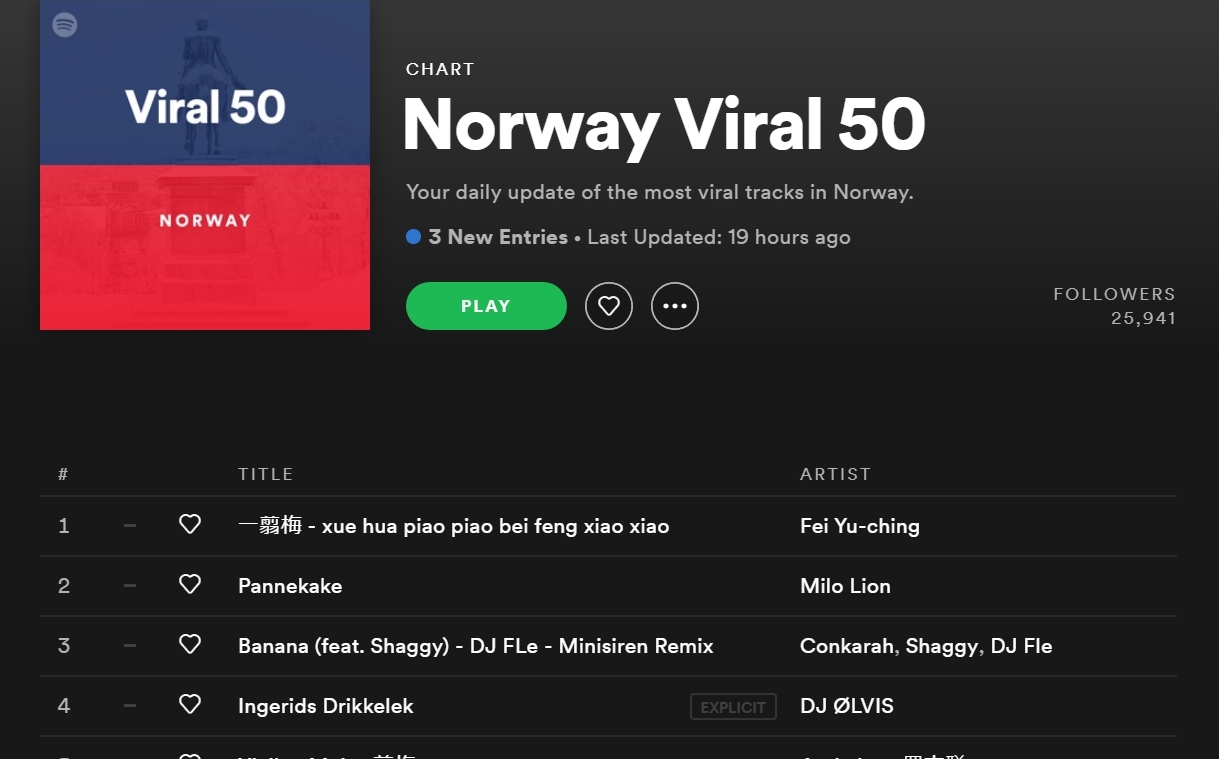Select the Pannekake track title
Screen dimensions: 1219x759
tap(290, 586)
